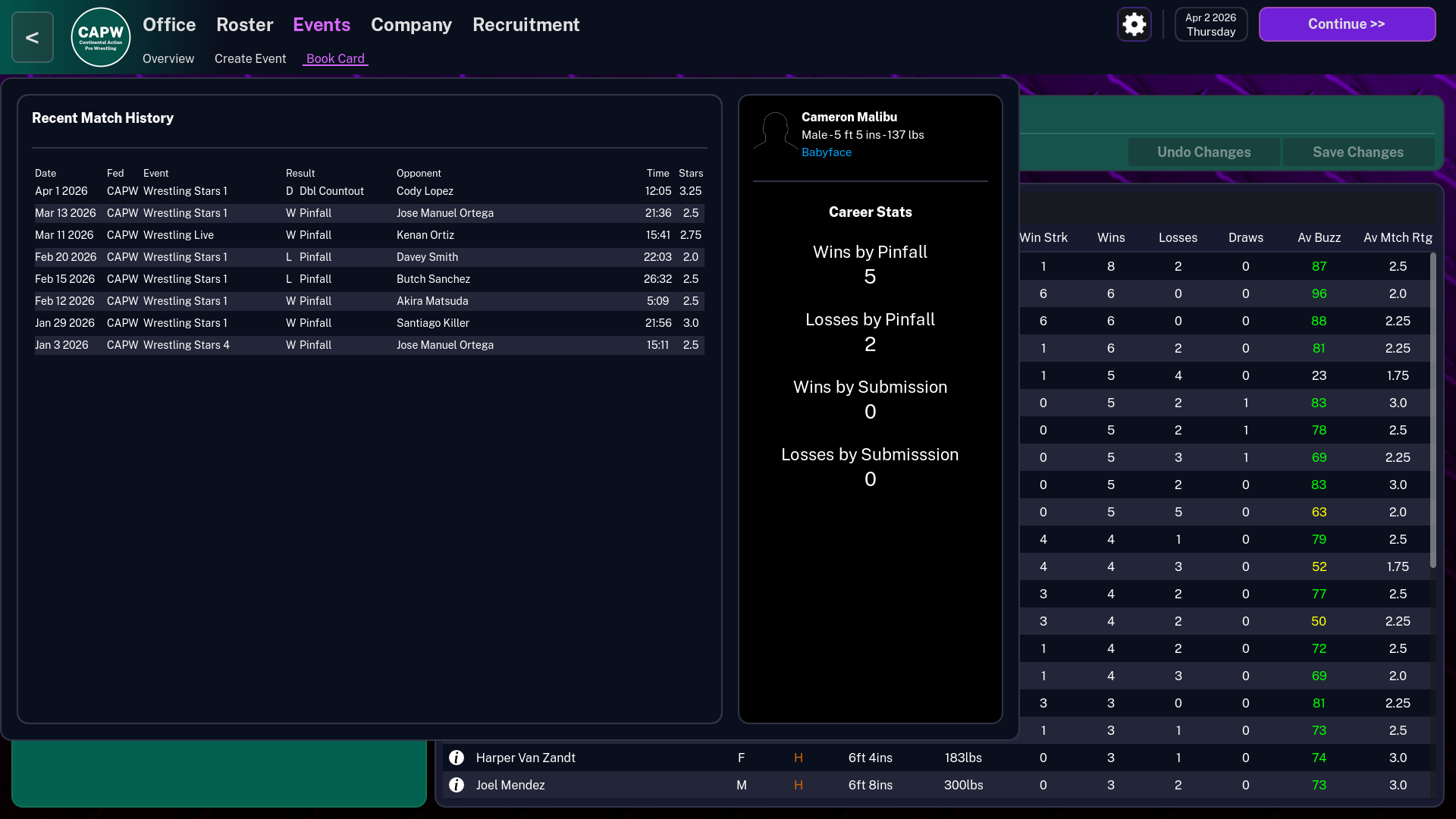Image resolution: width=1456 pixels, height=819 pixels.
Task: Click the Av Buzz value 96
Action: pyautogui.click(x=1319, y=293)
